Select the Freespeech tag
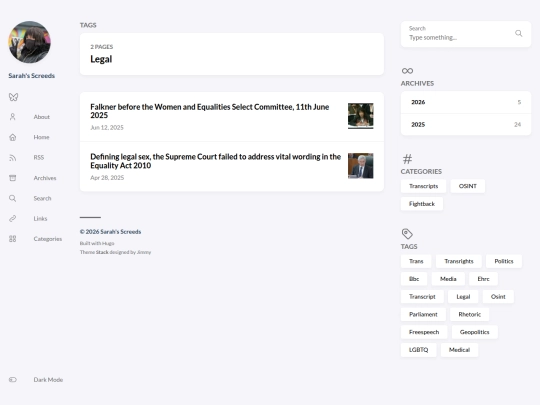The image size is (540, 405). (x=424, y=332)
